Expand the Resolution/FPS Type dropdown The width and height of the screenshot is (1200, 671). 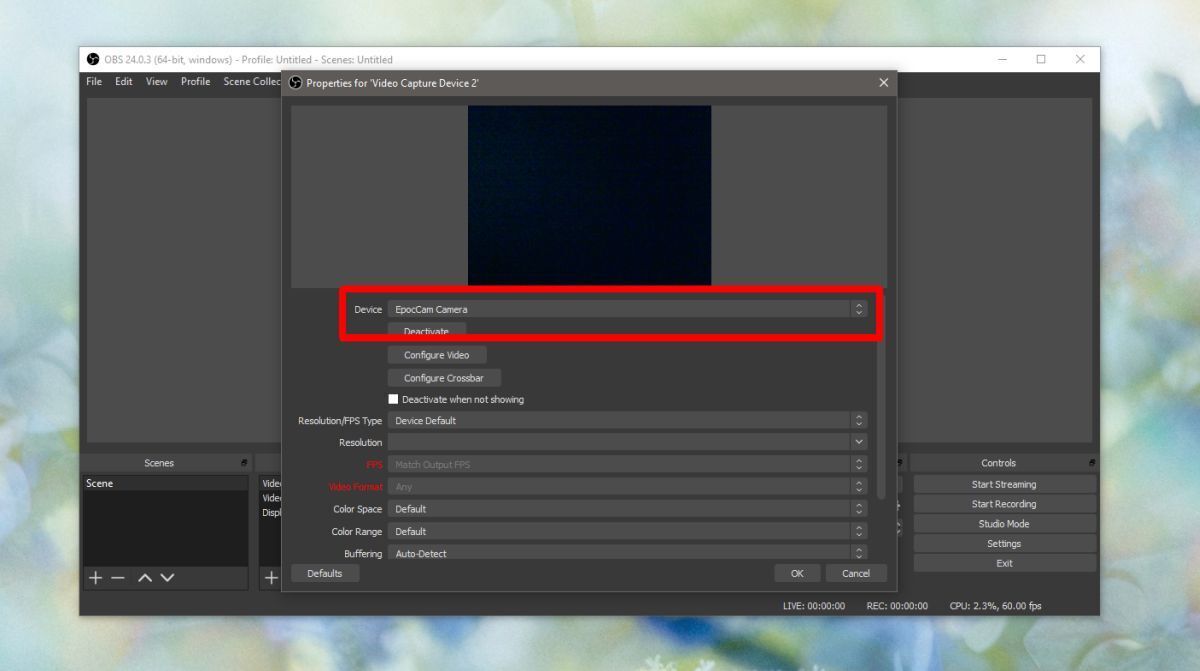pyautogui.click(x=626, y=421)
